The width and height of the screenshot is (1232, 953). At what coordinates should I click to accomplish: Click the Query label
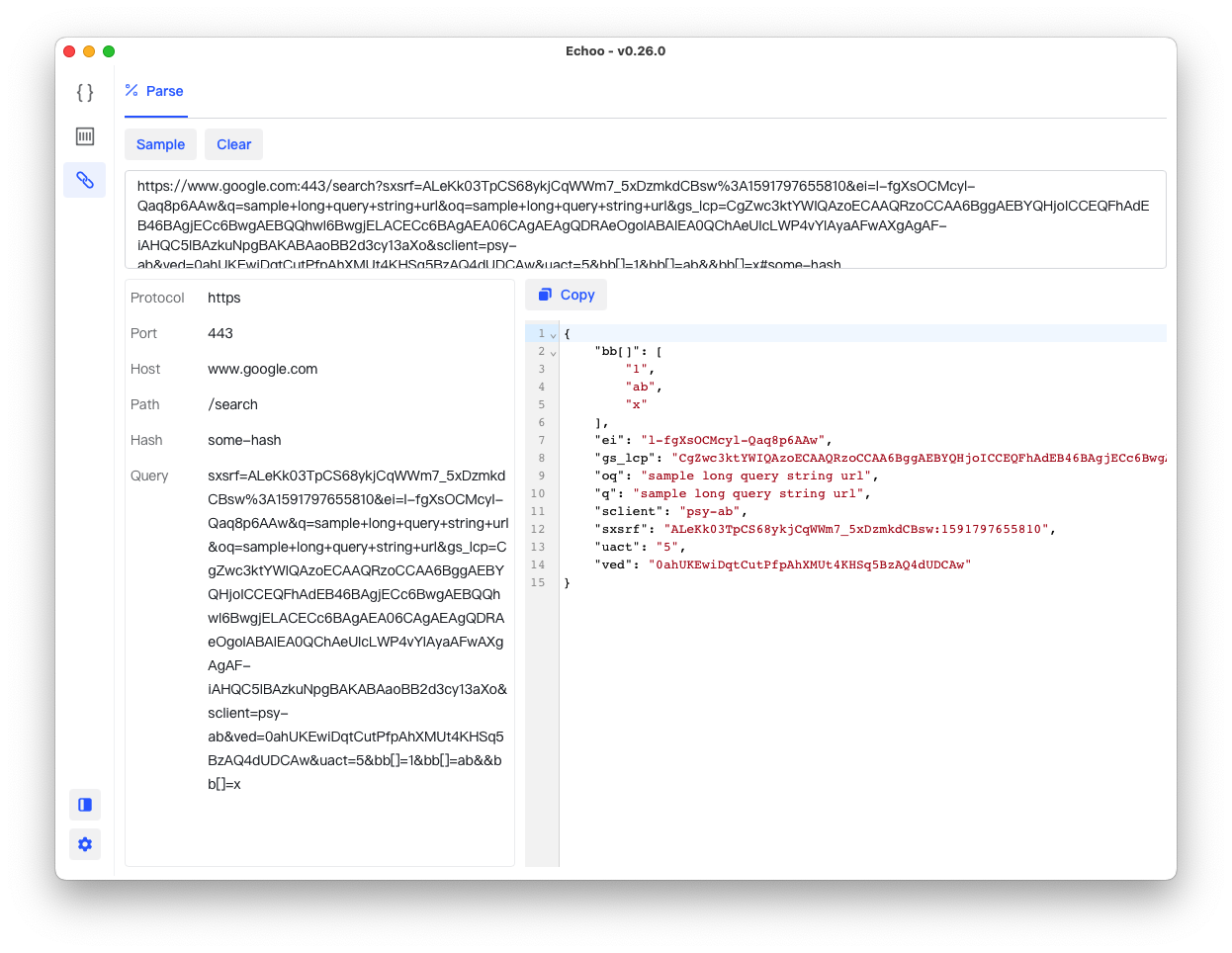pos(149,476)
